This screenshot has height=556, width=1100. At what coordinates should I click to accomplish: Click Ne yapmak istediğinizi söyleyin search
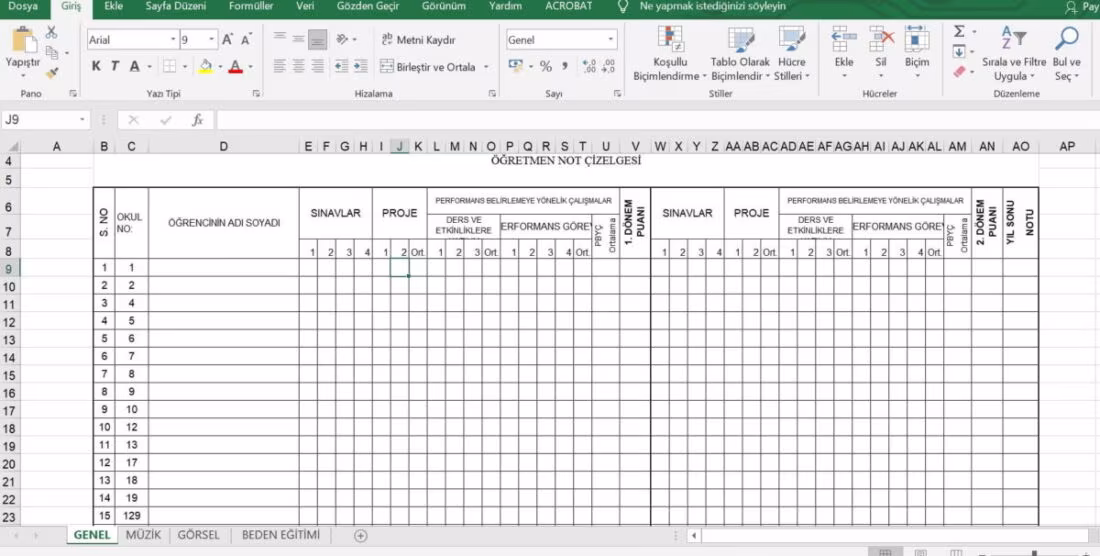click(713, 6)
